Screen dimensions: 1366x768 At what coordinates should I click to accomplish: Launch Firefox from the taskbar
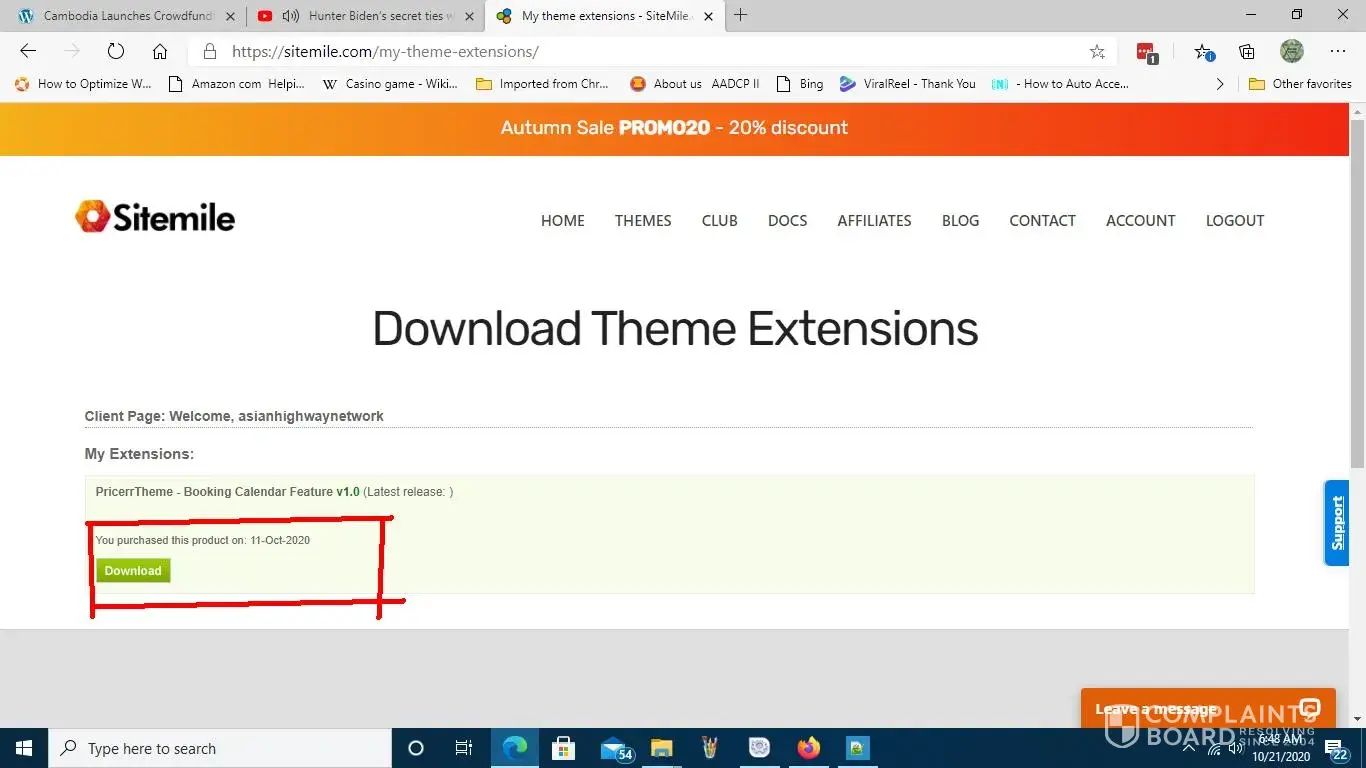[x=808, y=748]
